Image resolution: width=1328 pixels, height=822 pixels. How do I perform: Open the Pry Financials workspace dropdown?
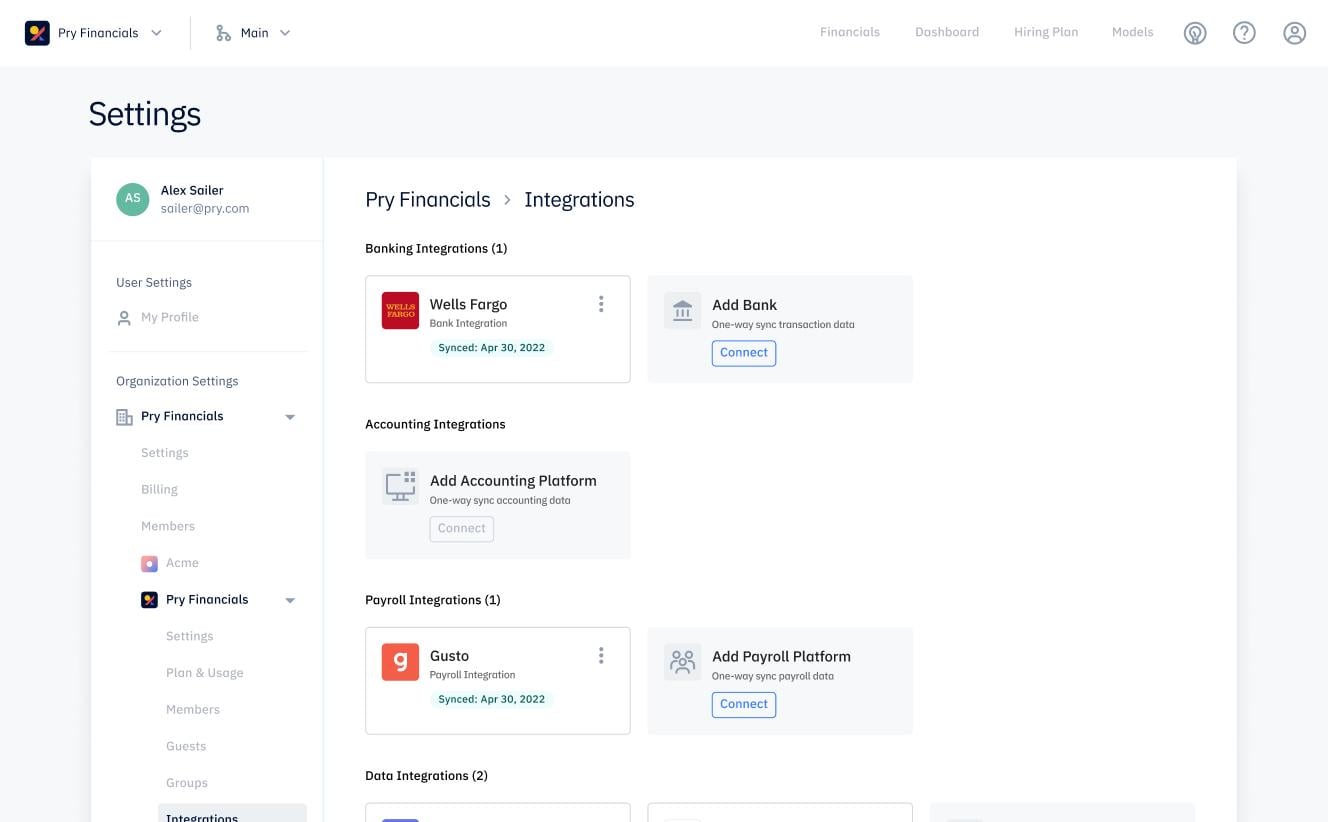pos(156,32)
